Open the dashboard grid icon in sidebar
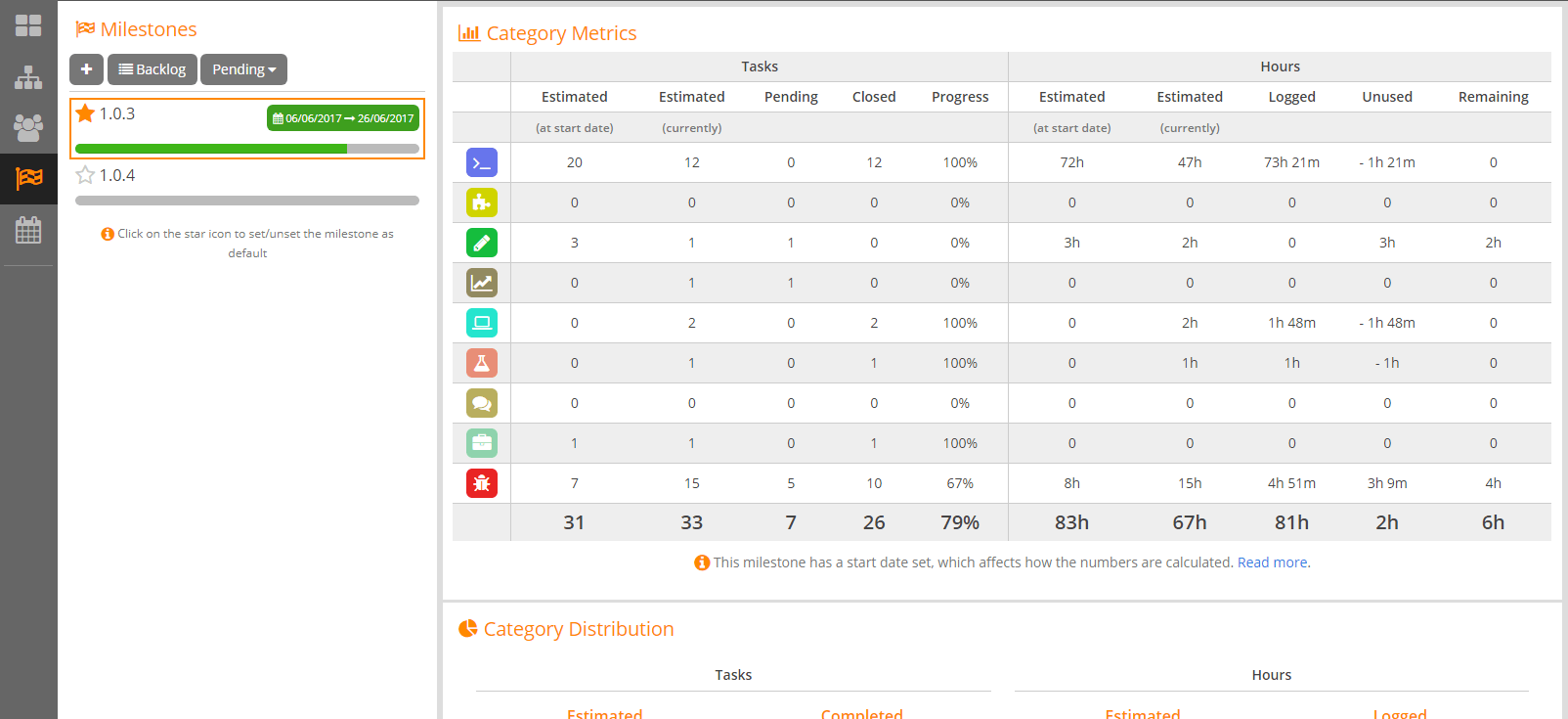Viewport: 1568px width, 719px height. pos(28,25)
